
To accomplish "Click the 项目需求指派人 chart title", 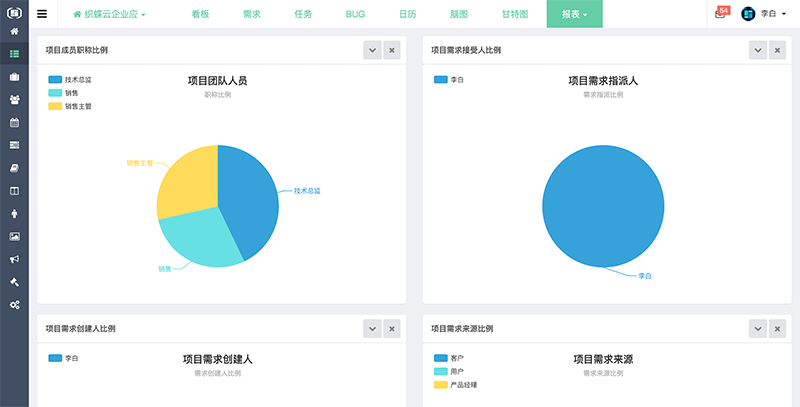I will (x=603, y=81).
